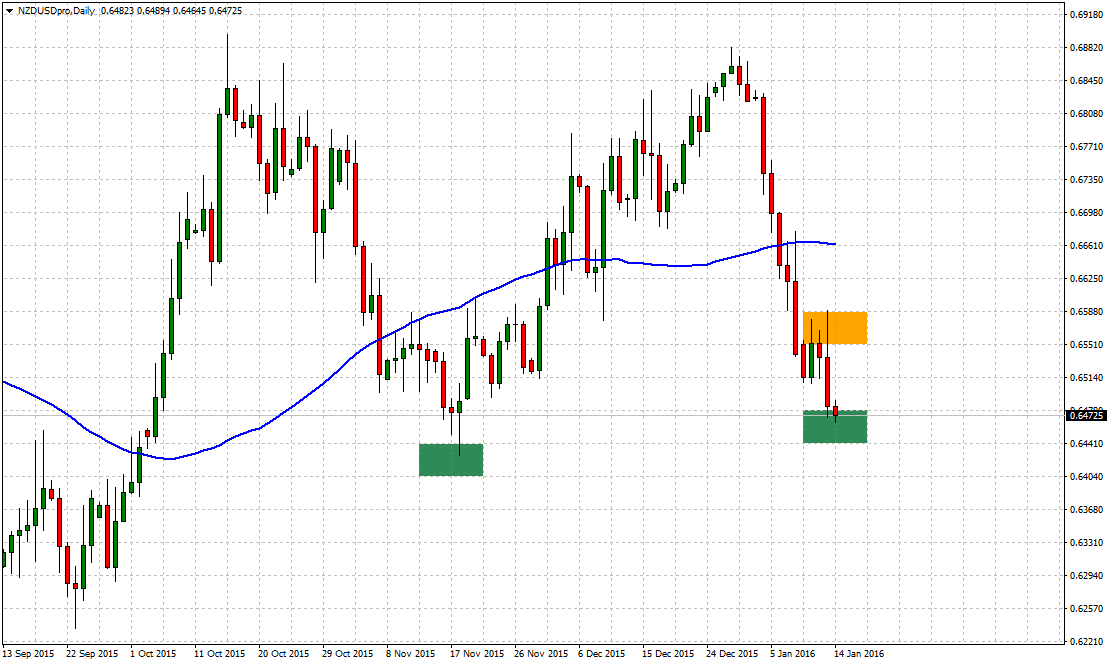Click the 14 Jan 2016 date label
The height and width of the screenshot is (665, 1107).
pyautogui.click(x=858, y=654)
